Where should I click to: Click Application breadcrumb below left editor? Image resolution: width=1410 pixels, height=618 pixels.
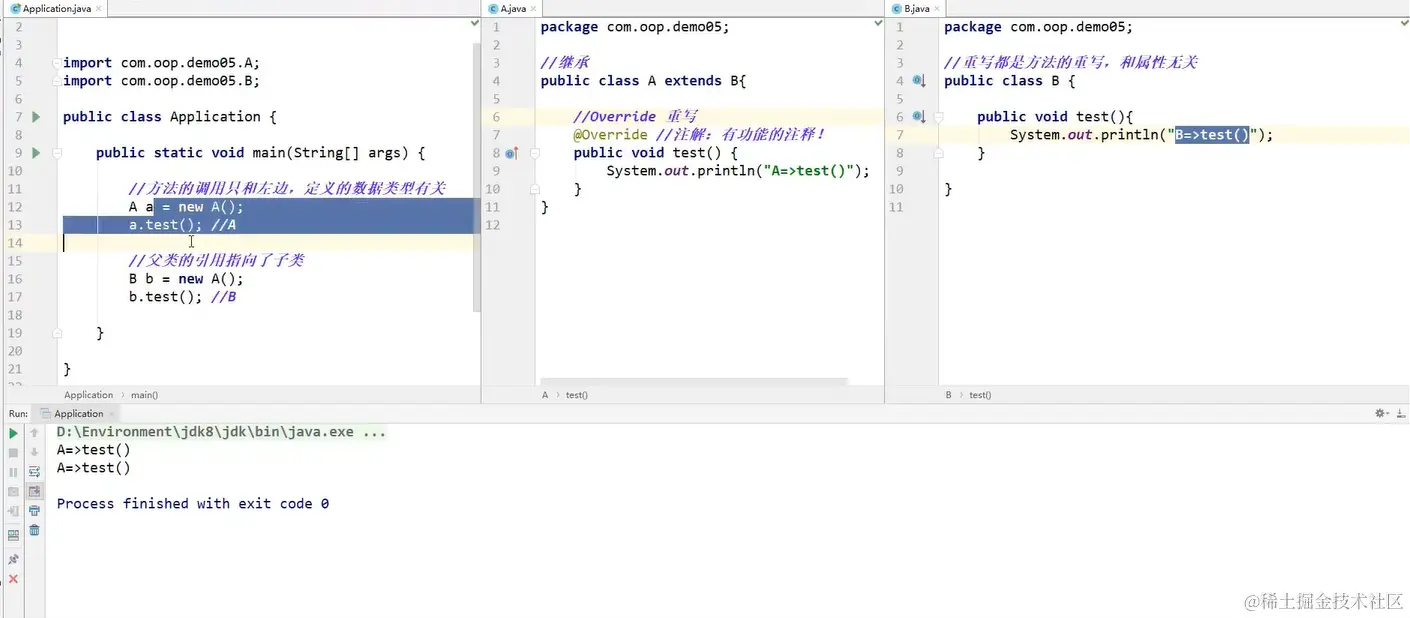click(88, 395)
